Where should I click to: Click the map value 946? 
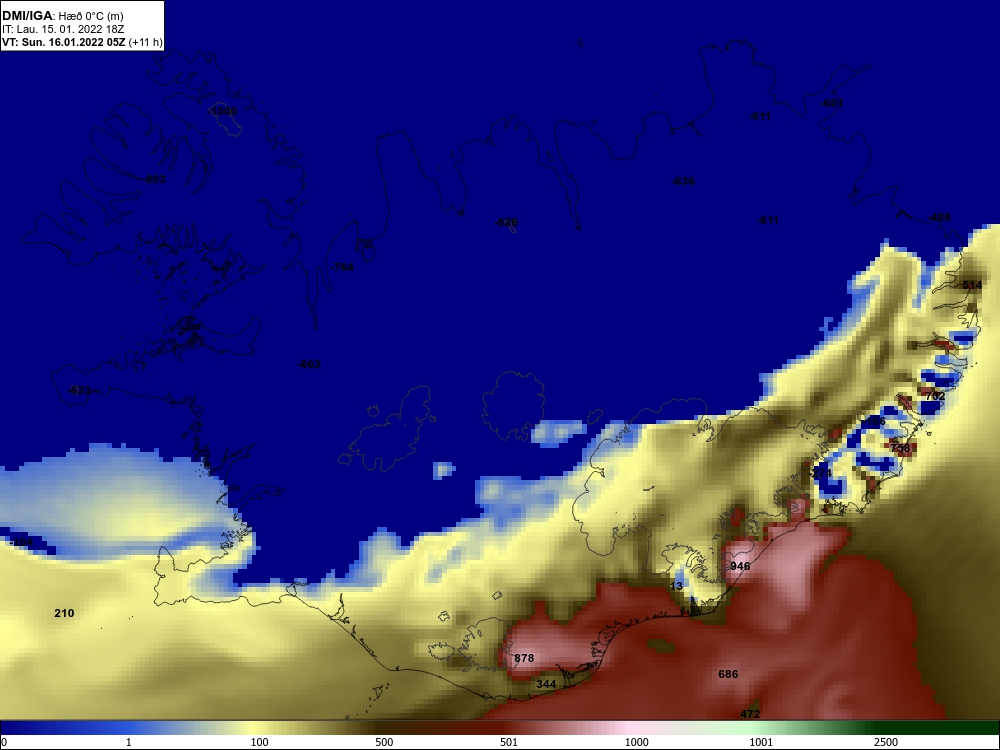pyautogui.click(x=740, y=566)
